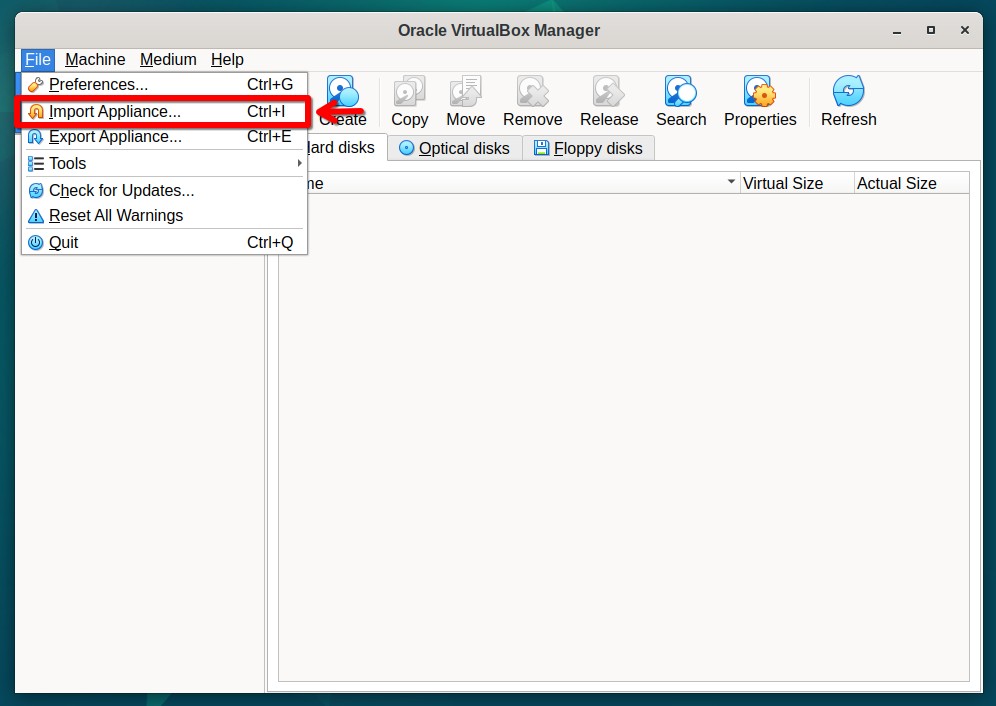Click the Check for Updates icon
Image resolution: width=996 pixels, height=706 pixels.
coord(36,191)
